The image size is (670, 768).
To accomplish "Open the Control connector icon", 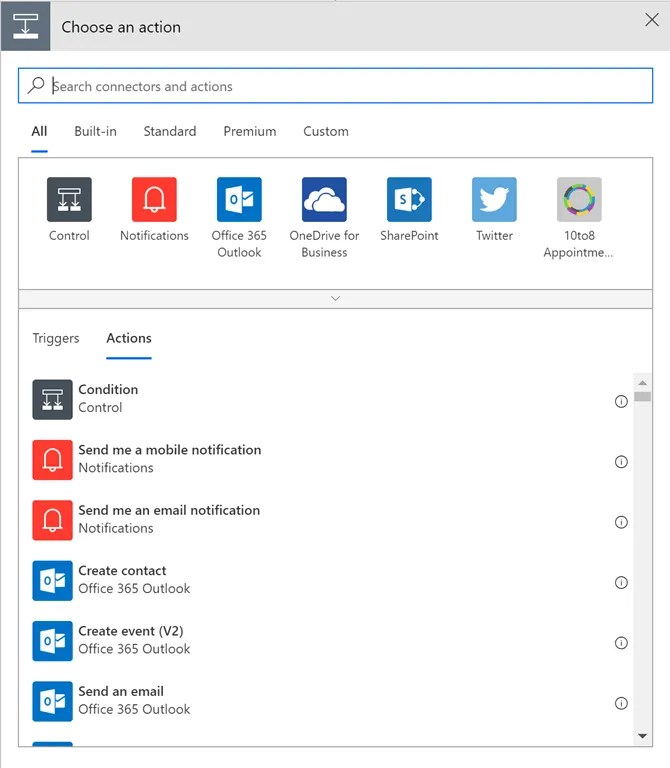I will coord(69,199).
